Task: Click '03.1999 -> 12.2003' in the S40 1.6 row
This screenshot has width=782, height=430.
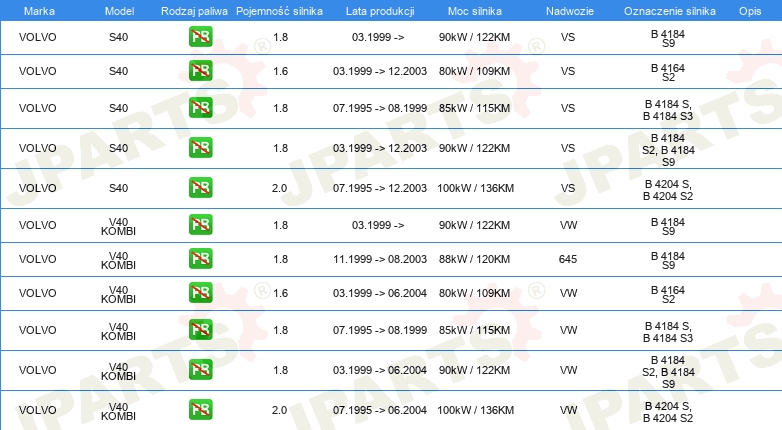Action: [x=380, y=71]
